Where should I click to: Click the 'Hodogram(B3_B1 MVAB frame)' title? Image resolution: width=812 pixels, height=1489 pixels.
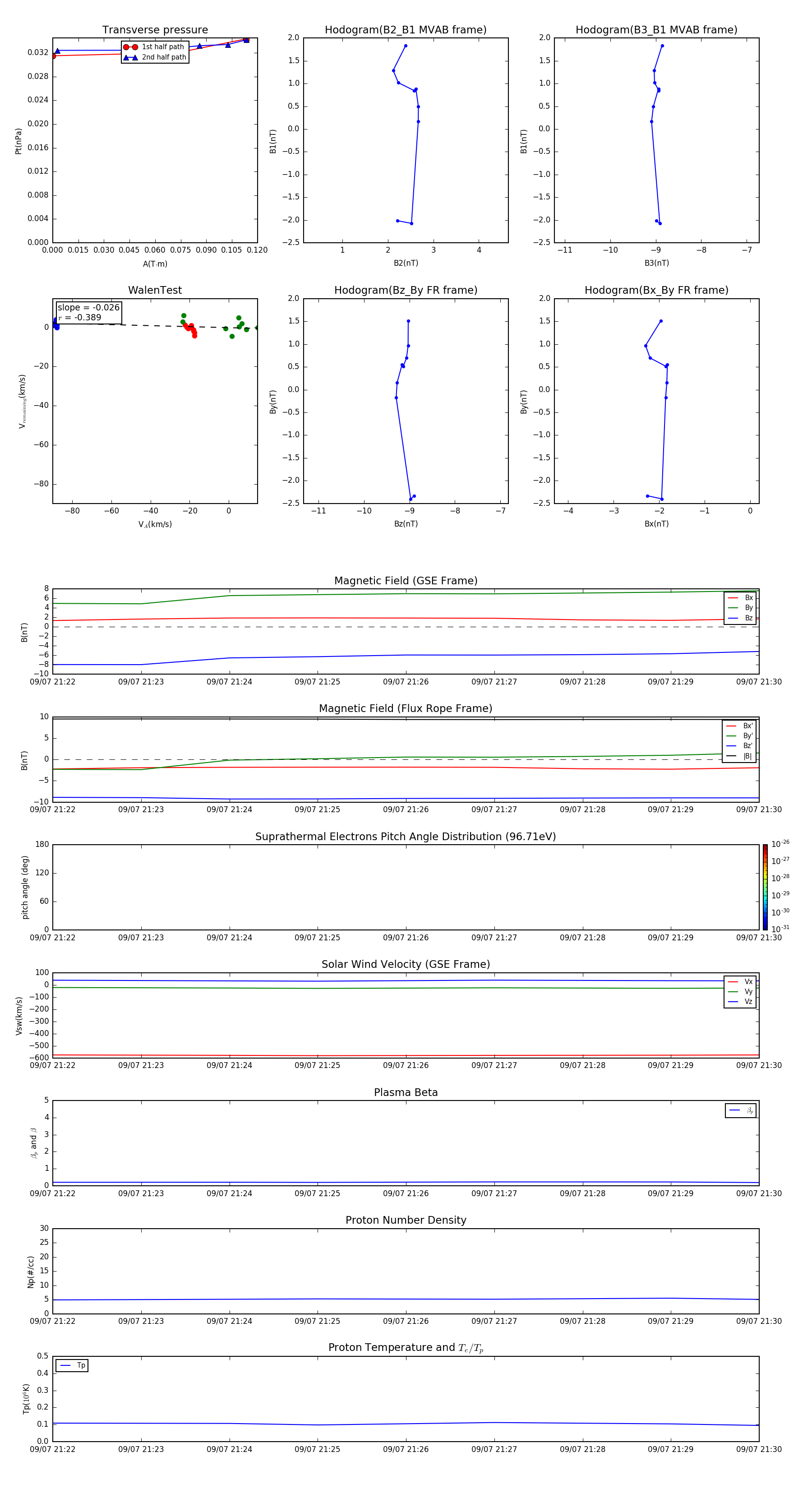point(656,29)
